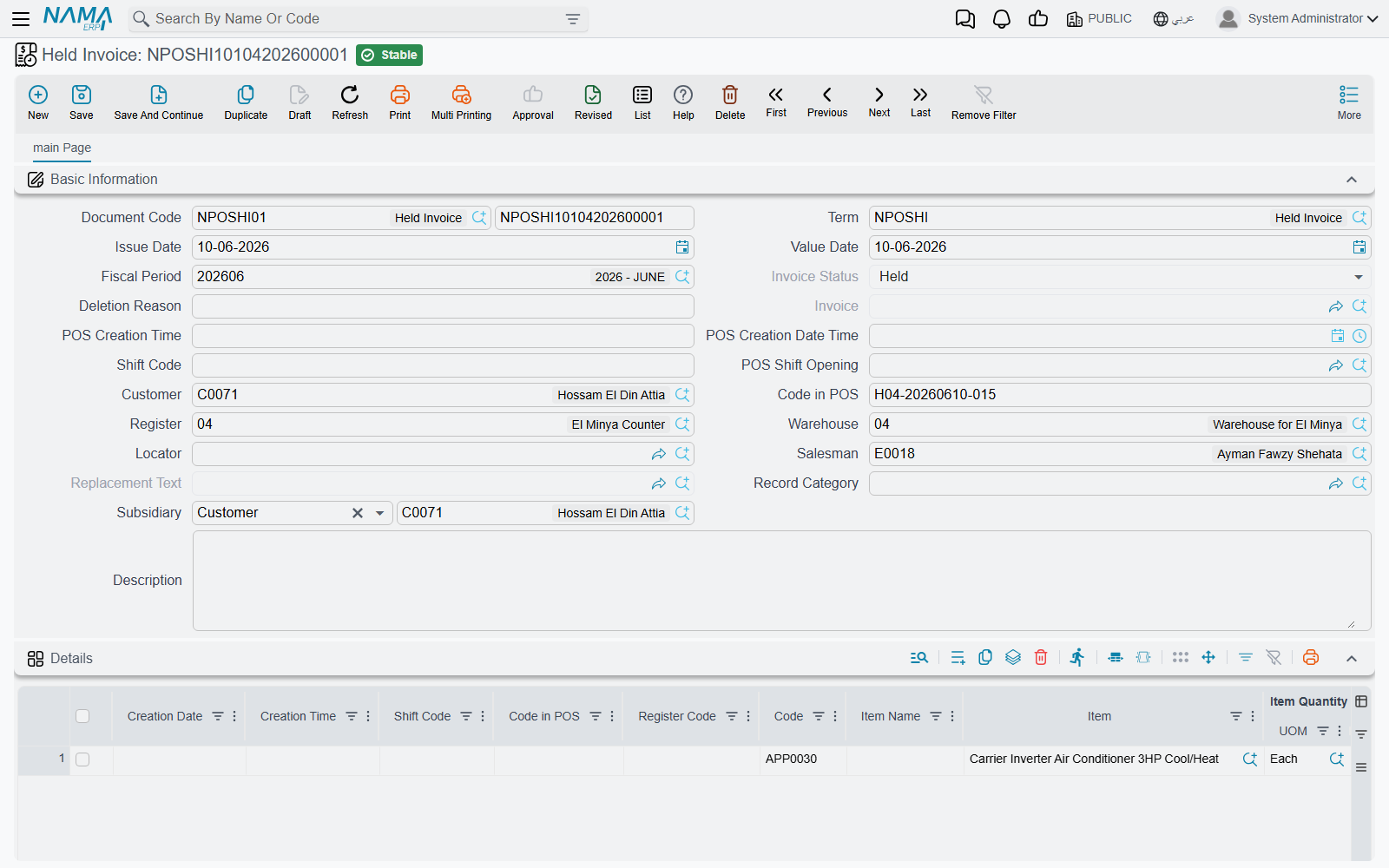Delete selected detail lines with trash icon
The width and height of the screenshot is (1389, 868).
coord(1041,657)
